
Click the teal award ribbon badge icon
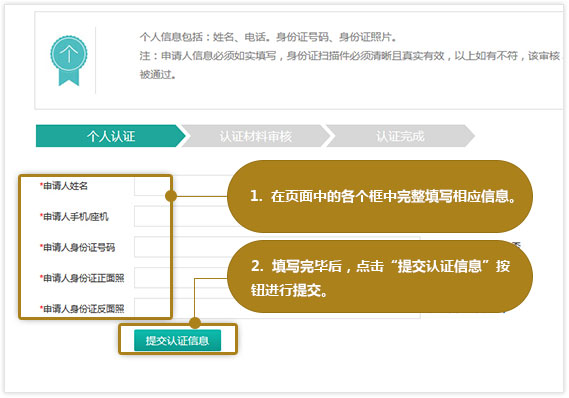[69, 61]
